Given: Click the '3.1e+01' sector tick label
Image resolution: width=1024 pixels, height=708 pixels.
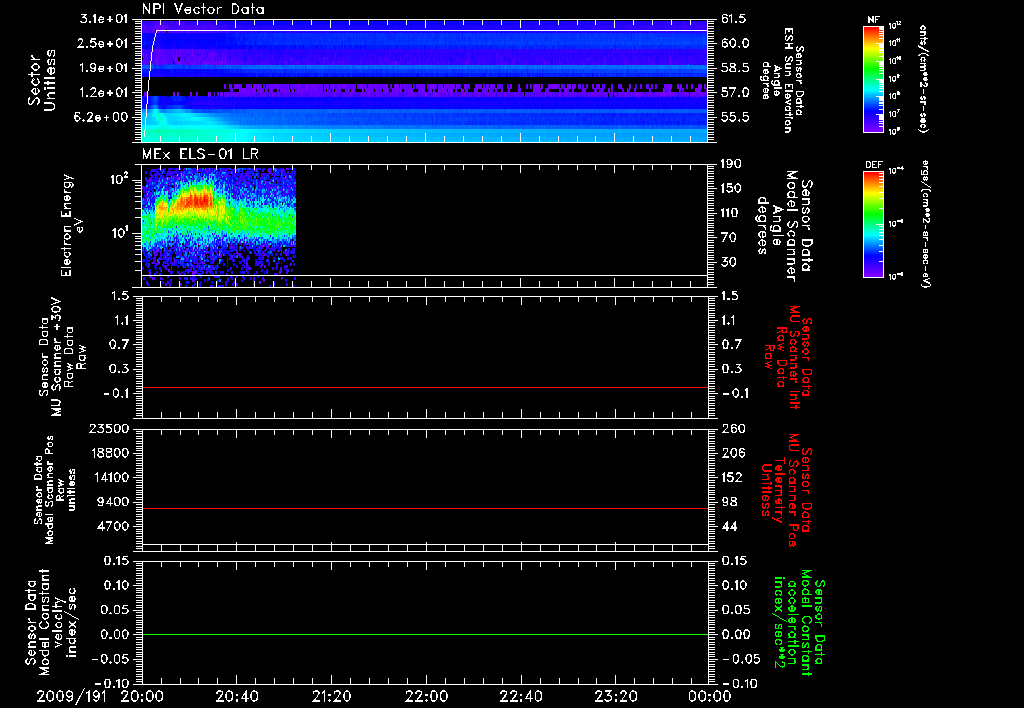Looking at the screenshot, I should pyautogui.click(x=104, y=19).
